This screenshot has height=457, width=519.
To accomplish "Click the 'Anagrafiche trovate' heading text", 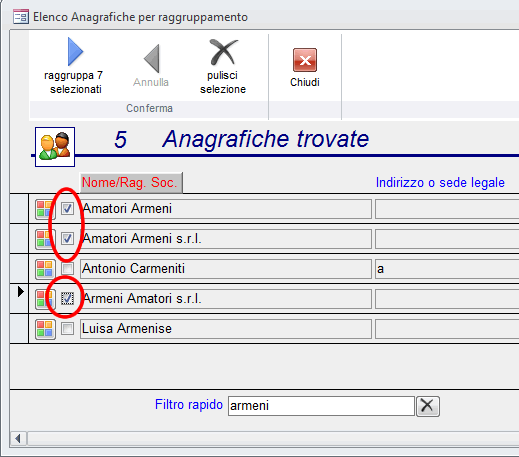I will tap(266, 139).
